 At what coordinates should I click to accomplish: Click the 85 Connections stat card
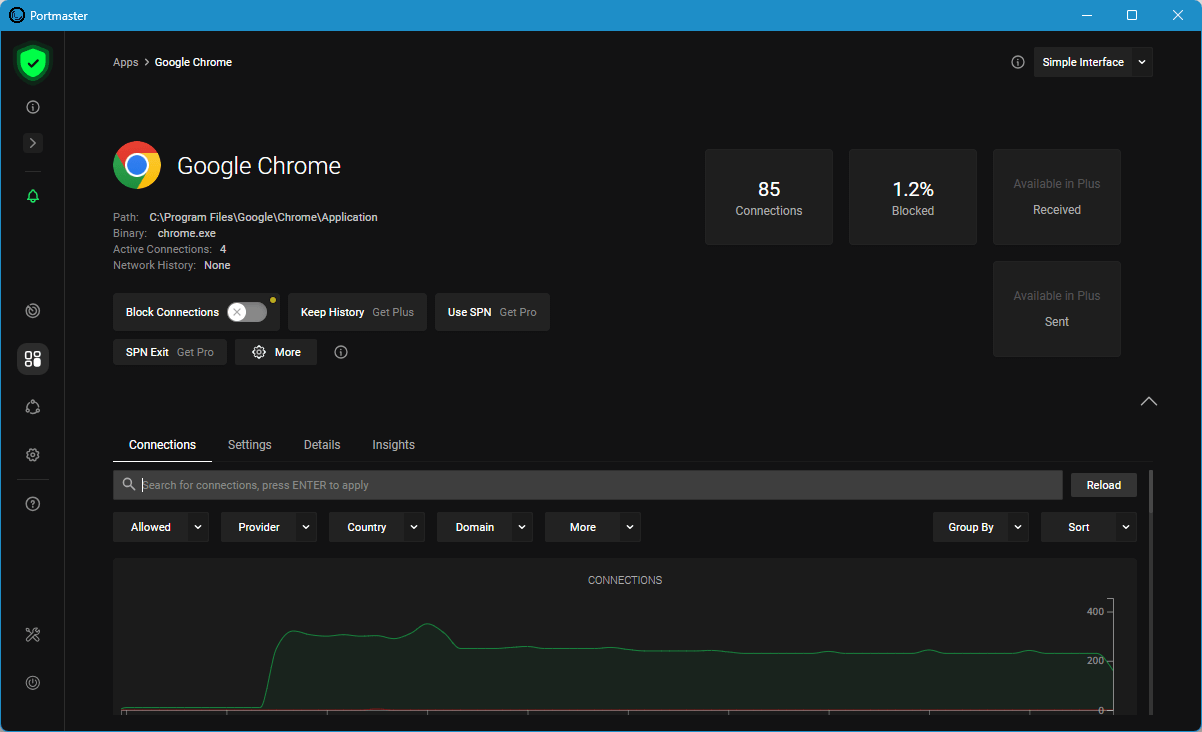pos(769,197)
